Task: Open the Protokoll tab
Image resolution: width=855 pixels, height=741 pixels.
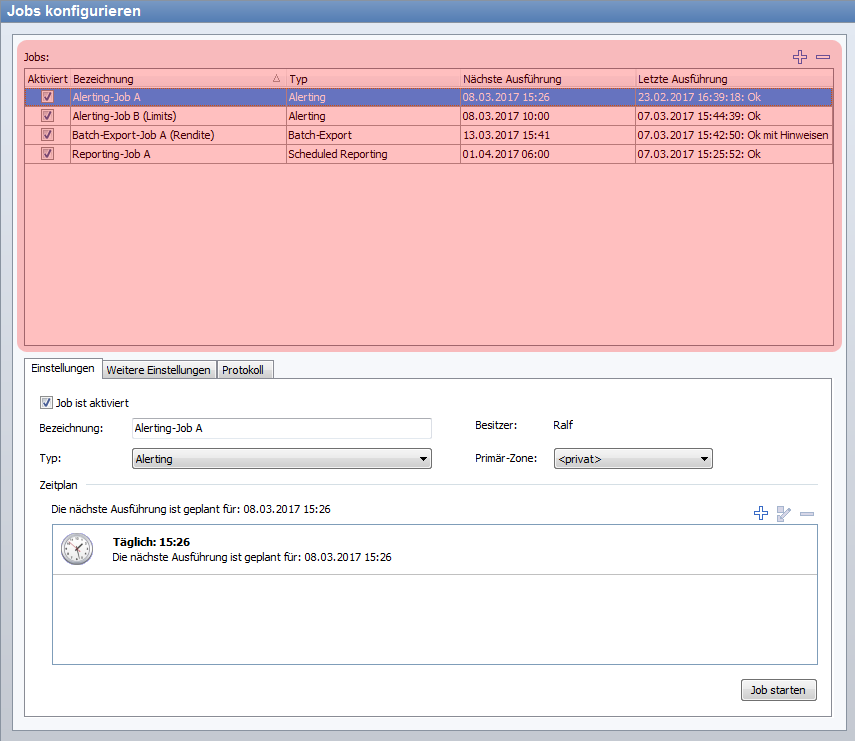Action: click(x=245, y=370)
